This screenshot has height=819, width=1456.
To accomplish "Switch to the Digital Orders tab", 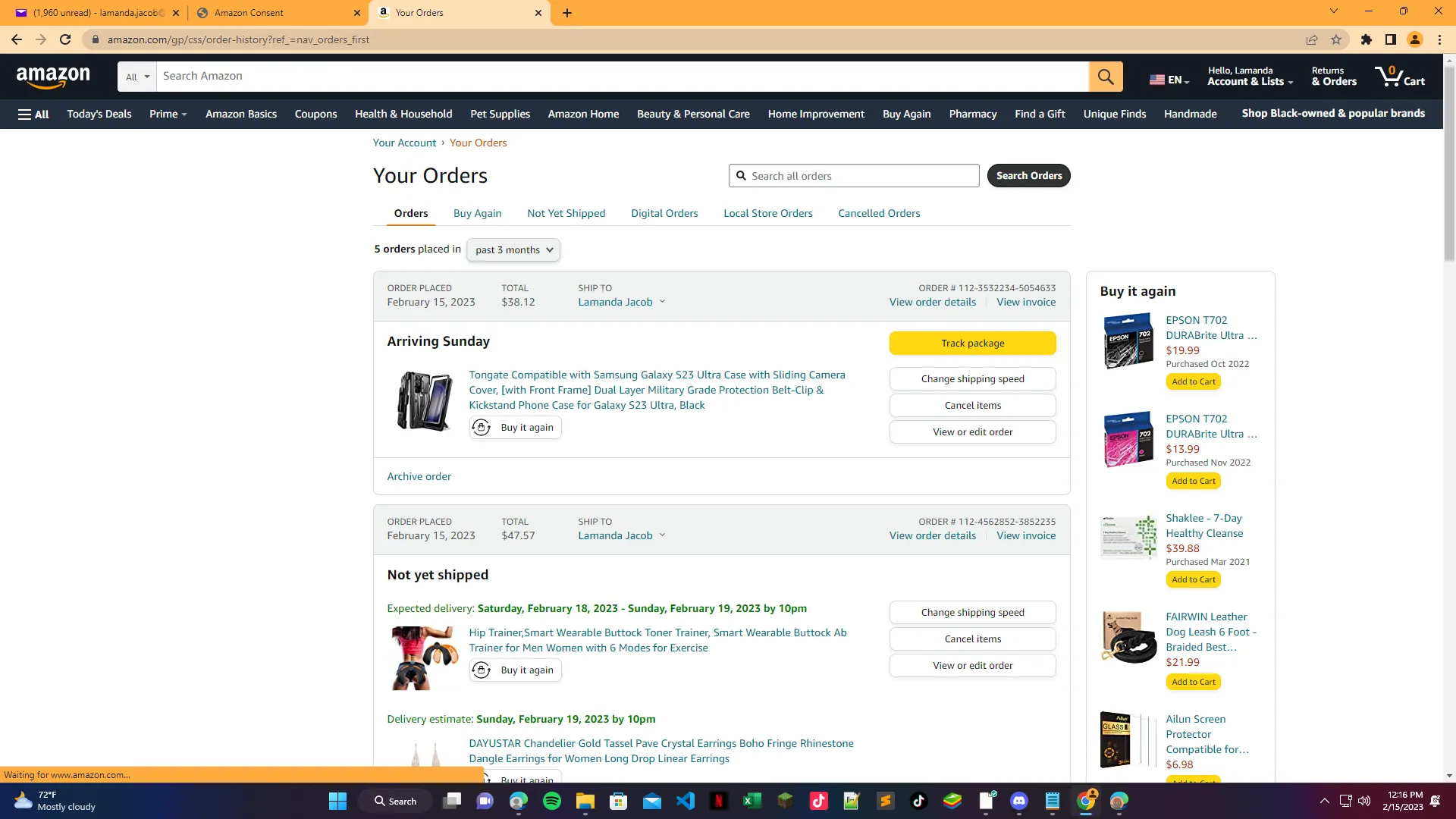I will point(664,213).
